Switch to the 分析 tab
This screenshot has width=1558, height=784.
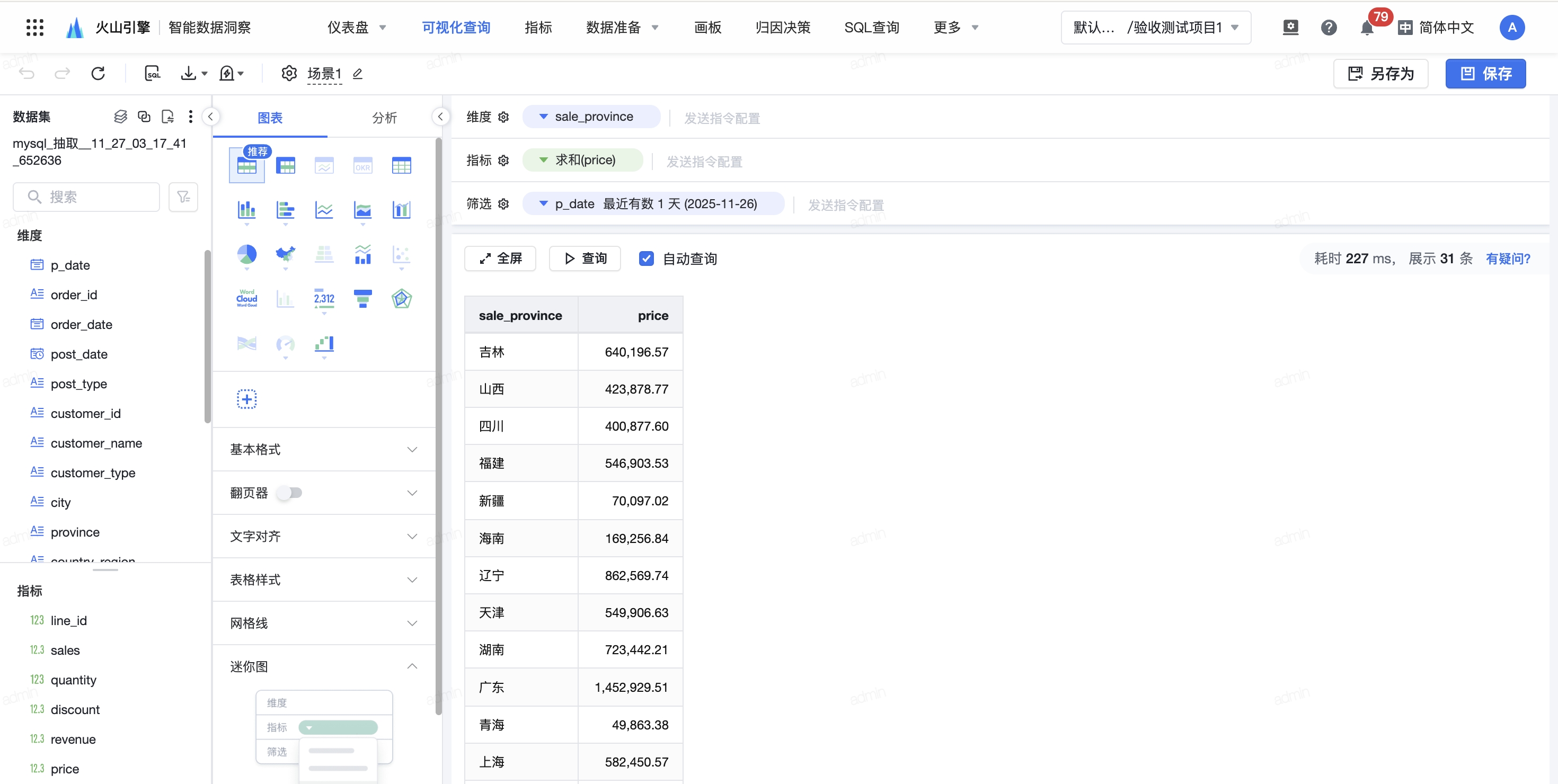click(384, 118)
